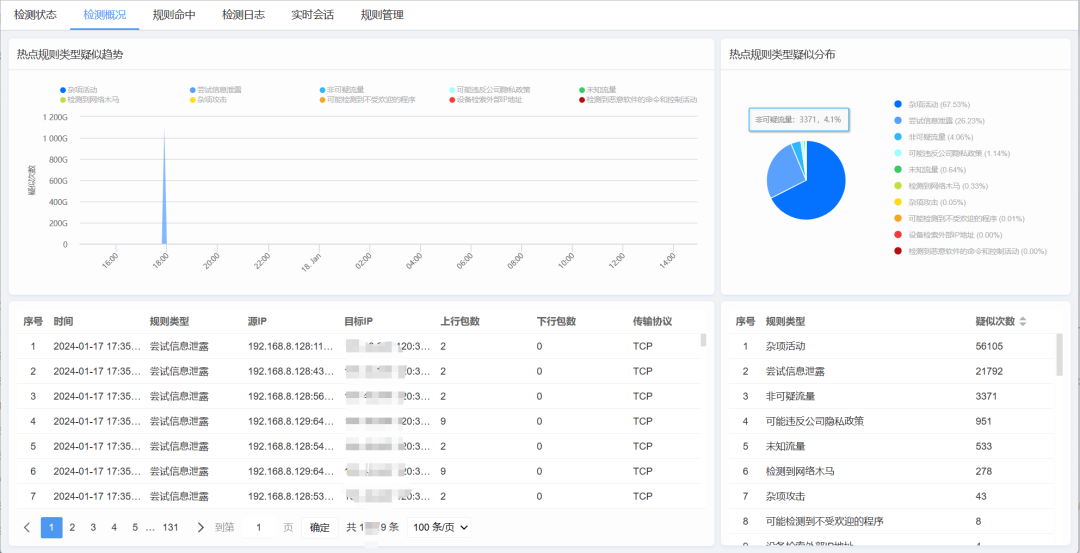
Task: Toggle 设备检索外部IP地址 in trend chart legend
Action: coord(486,100)
